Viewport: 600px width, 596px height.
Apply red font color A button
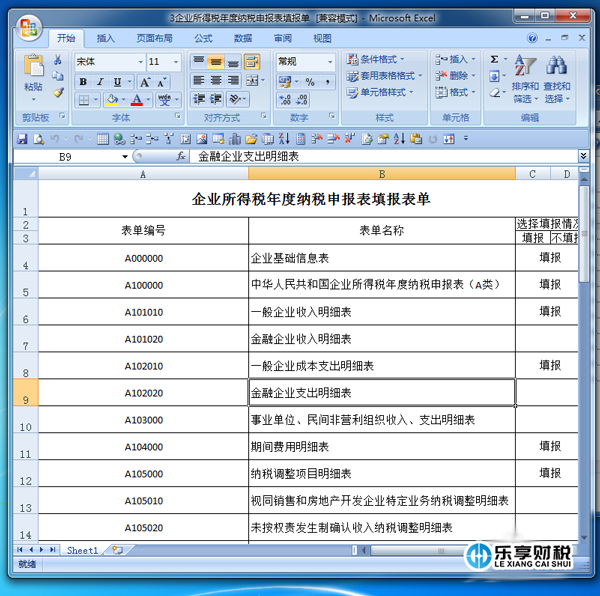click(x=137, y=100)
